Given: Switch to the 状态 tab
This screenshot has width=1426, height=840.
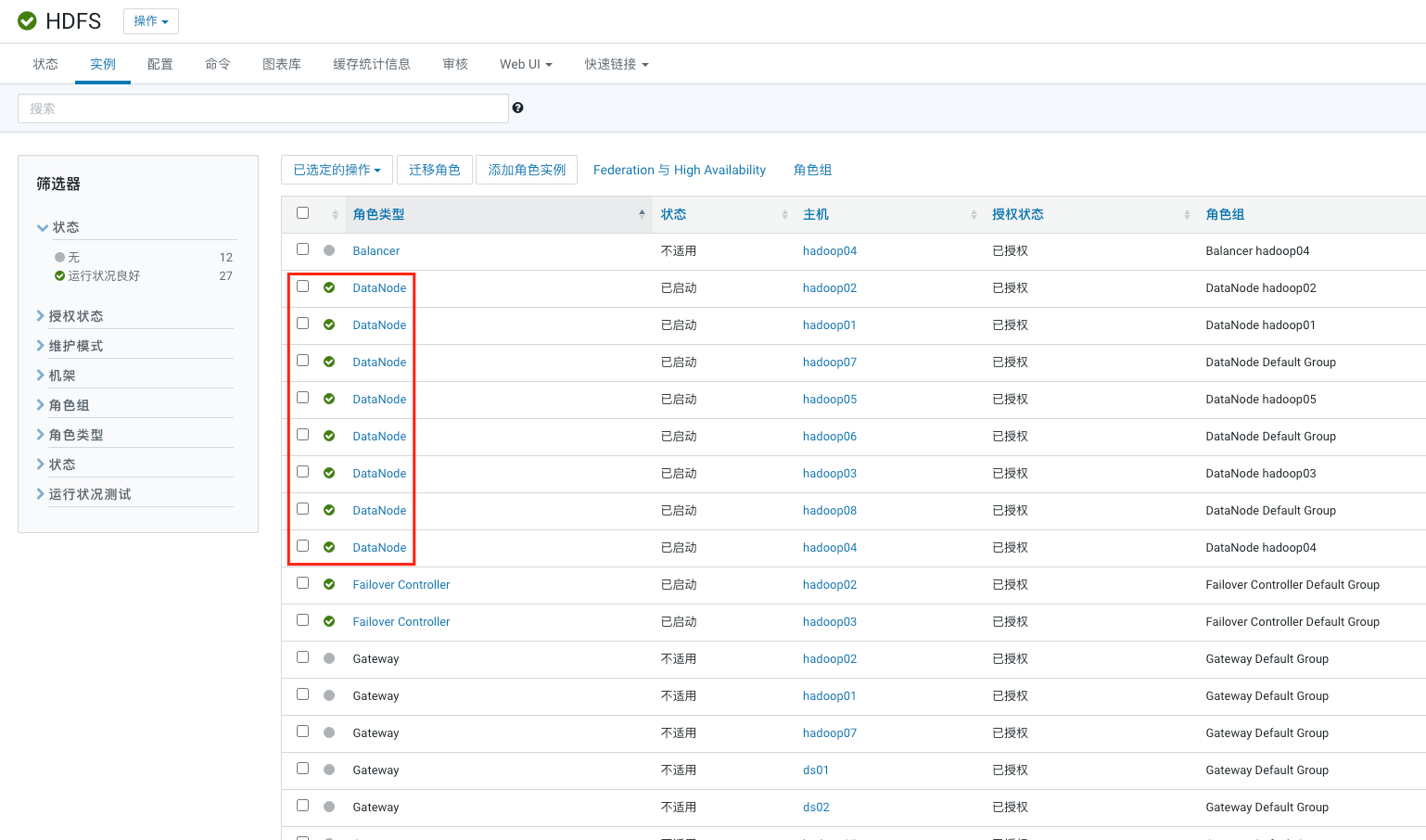Looking at the screenshot, I should (x=45, y=64).
